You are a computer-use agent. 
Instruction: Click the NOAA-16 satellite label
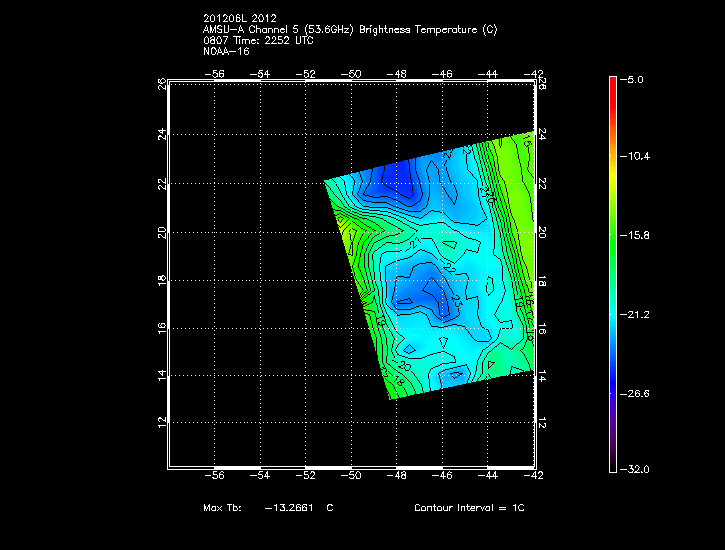225,51
